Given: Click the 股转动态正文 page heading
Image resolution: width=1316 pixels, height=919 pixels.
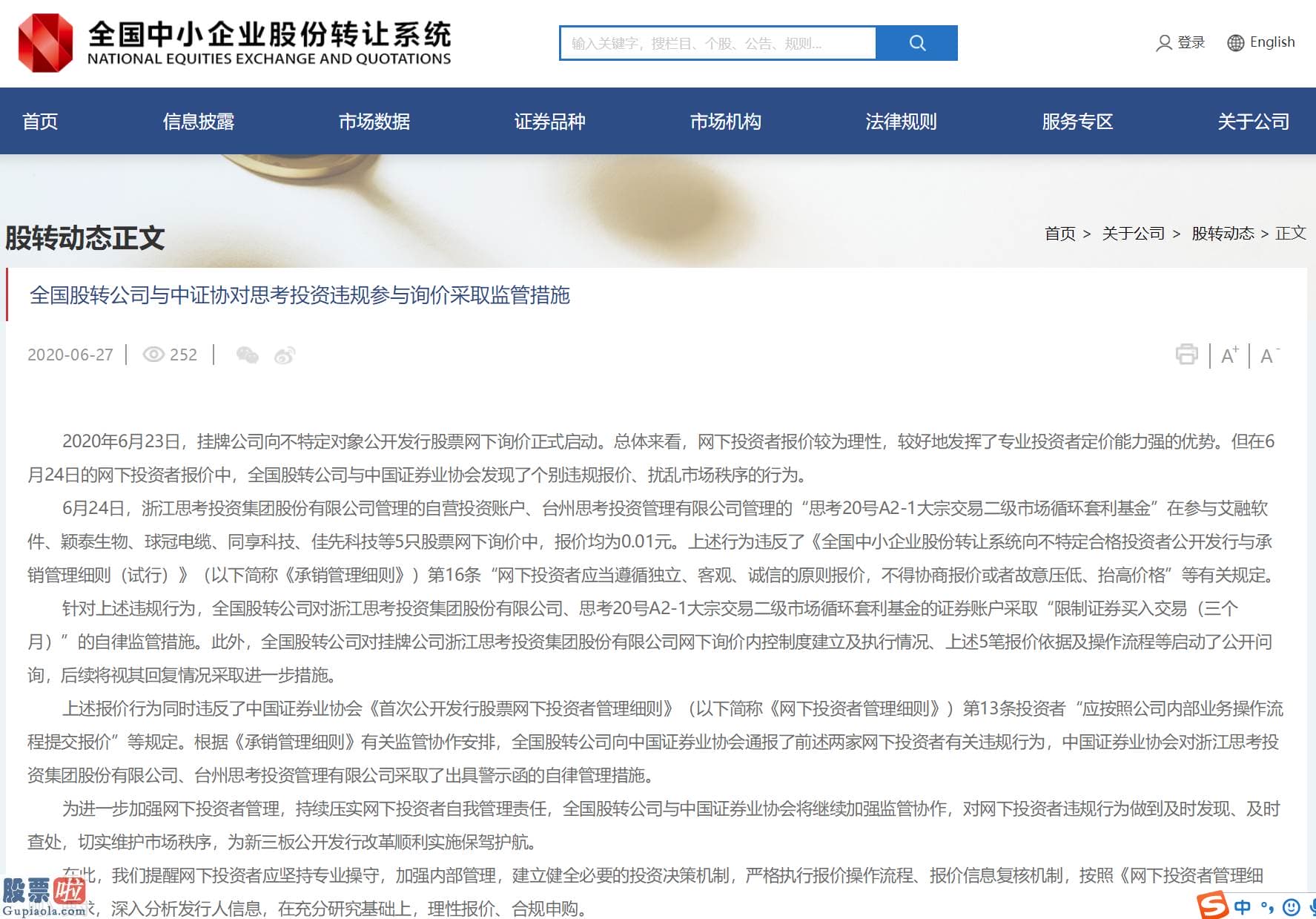Looking at the screenshot, I should pyautogui.click(x=85, y=238).
